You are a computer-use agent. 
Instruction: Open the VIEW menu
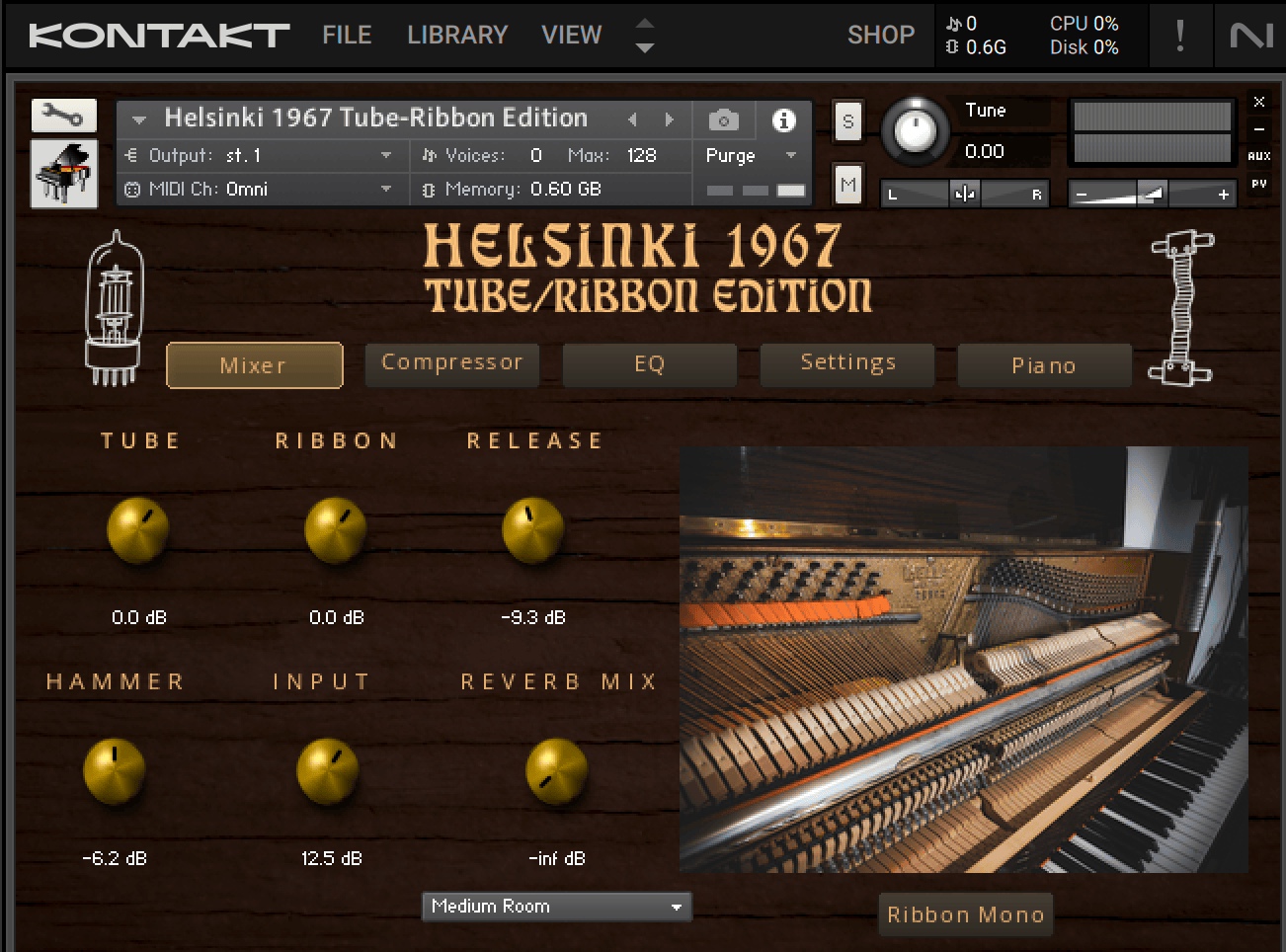pyautogui.click(x=571, y=36)
